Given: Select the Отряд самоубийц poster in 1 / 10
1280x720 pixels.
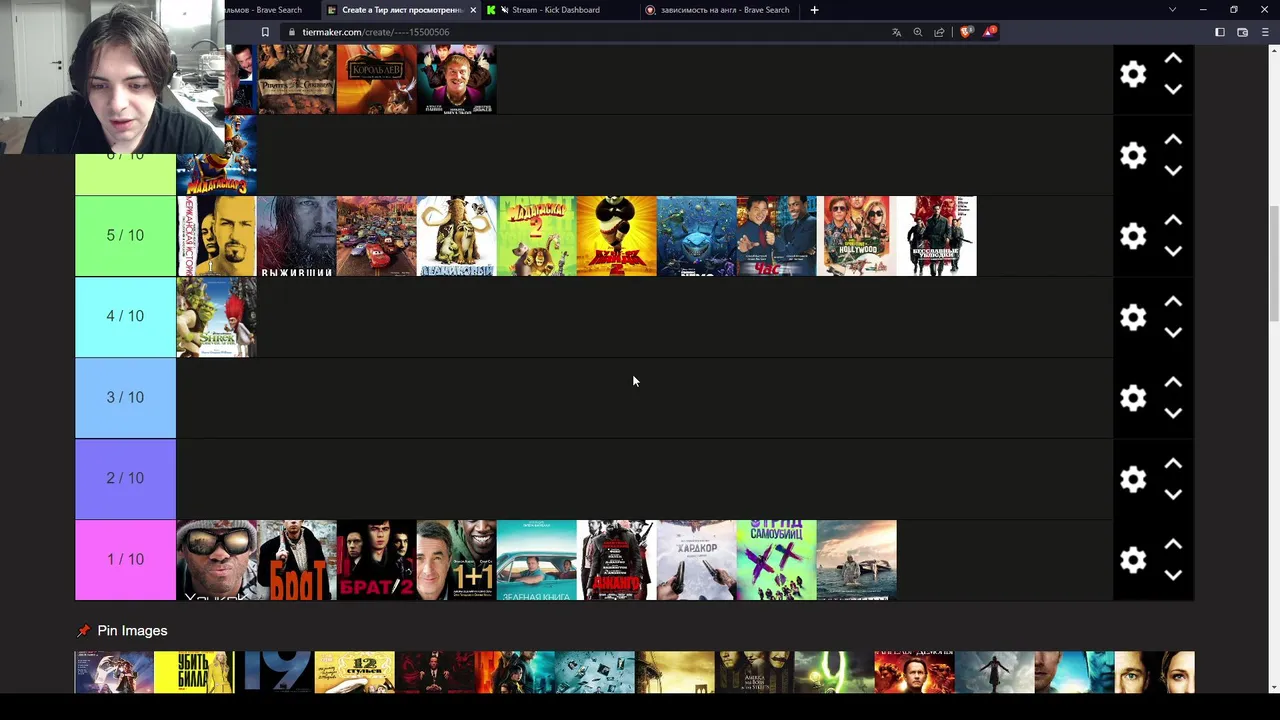Looking at the screenshot, I should [777, 560].
